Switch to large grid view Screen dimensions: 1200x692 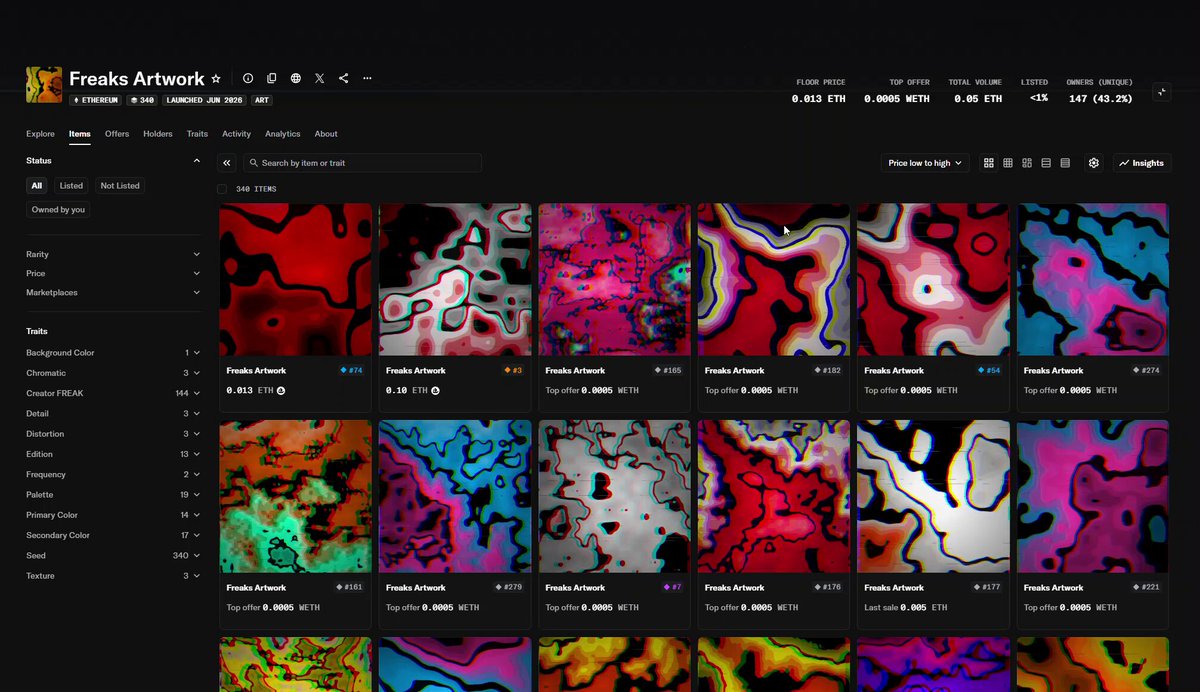989,163
